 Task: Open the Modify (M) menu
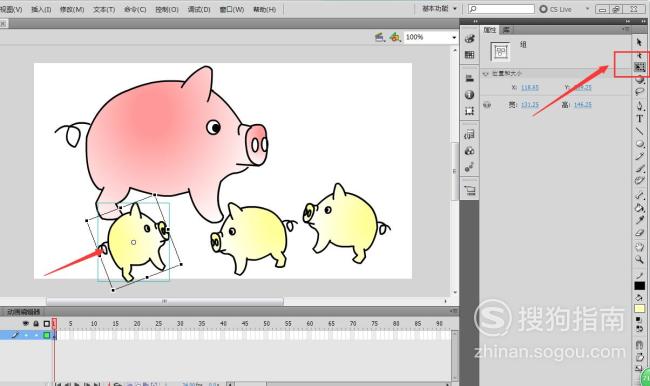(72, 9)
